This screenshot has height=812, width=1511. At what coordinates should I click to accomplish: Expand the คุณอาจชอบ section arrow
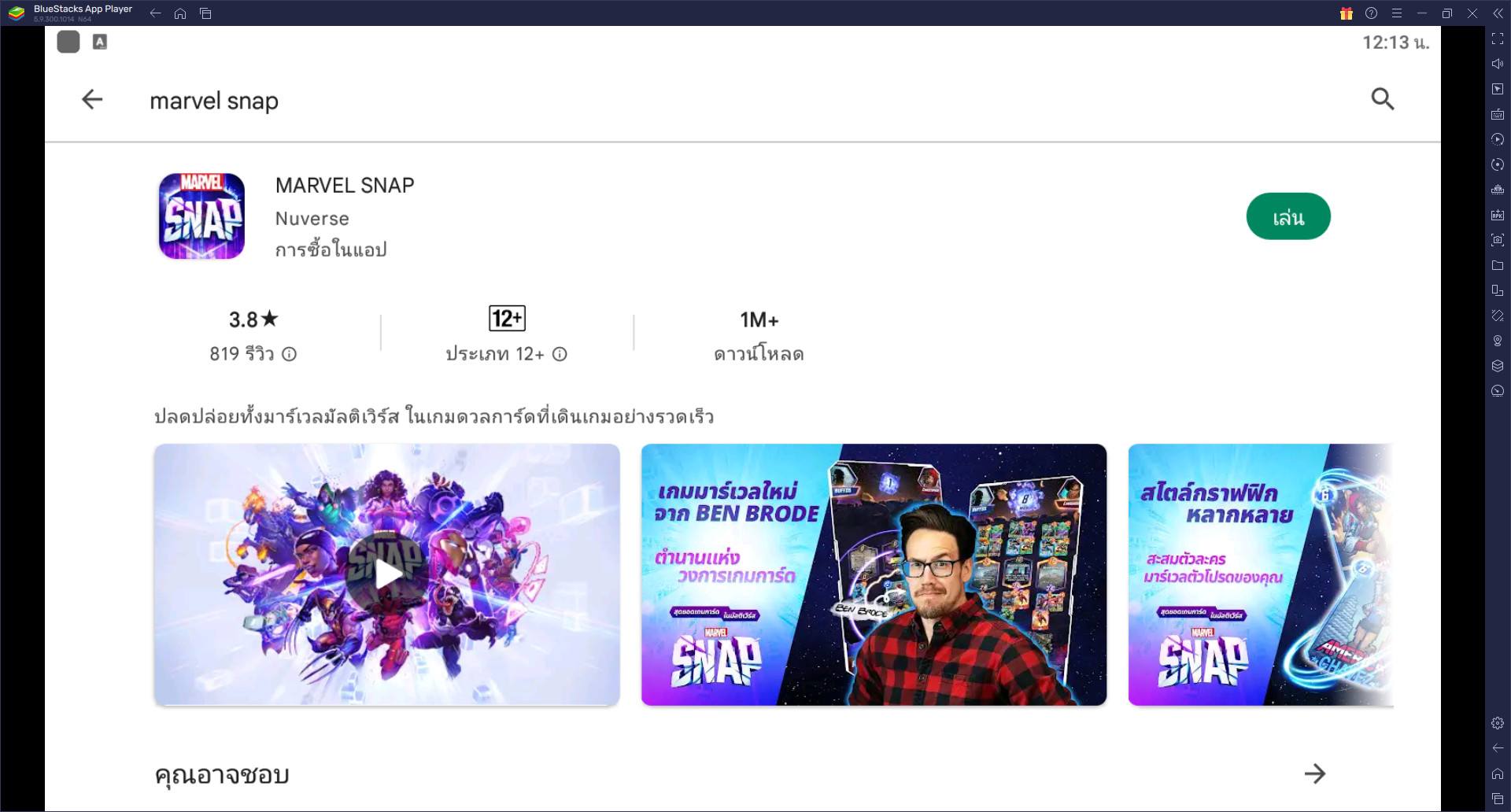click(1315, 774)
